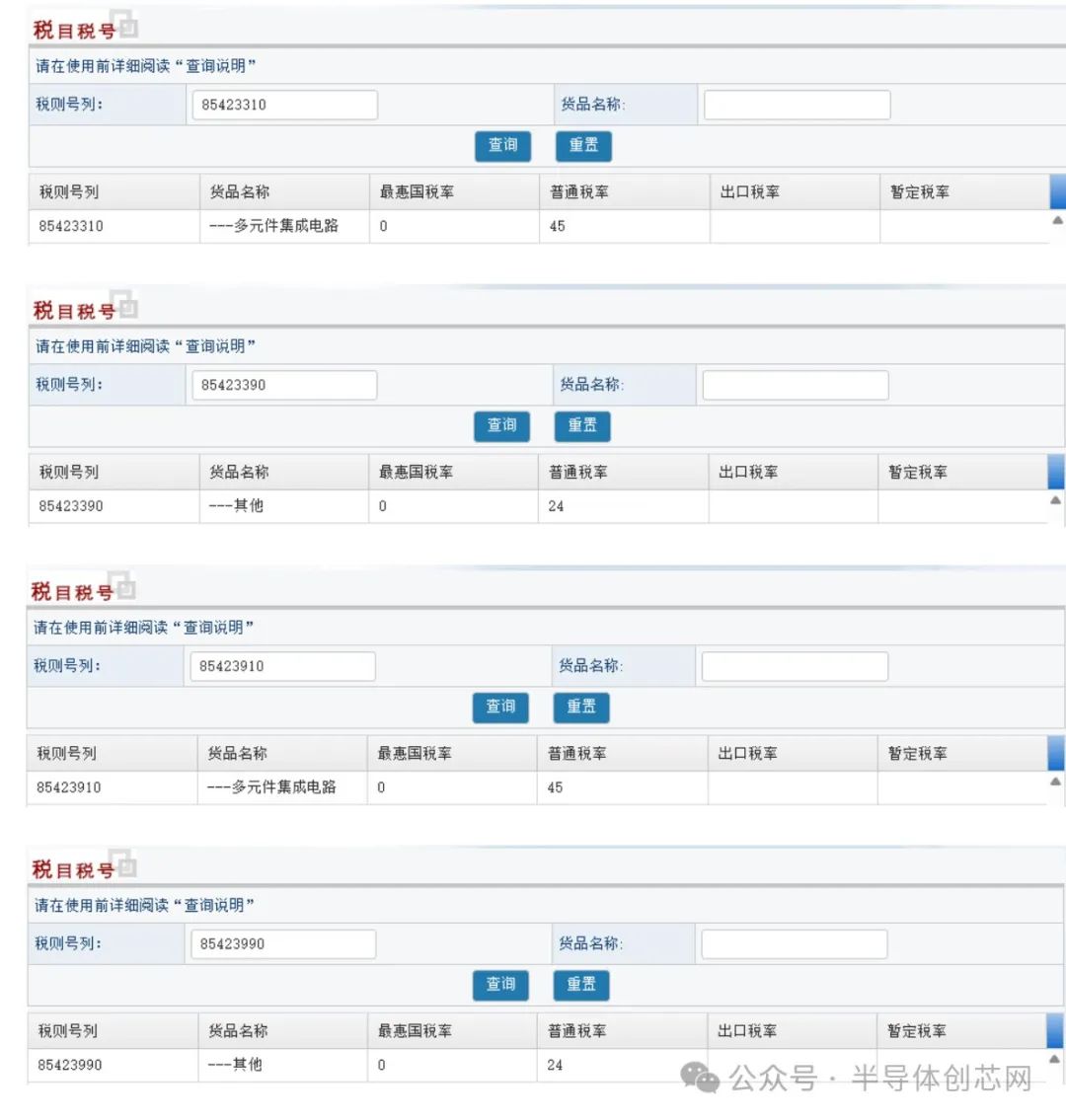The image size is (1066, 1120).
Task: Click 其他 cell in 85423990 row
Action: (x=234, y=1065)
